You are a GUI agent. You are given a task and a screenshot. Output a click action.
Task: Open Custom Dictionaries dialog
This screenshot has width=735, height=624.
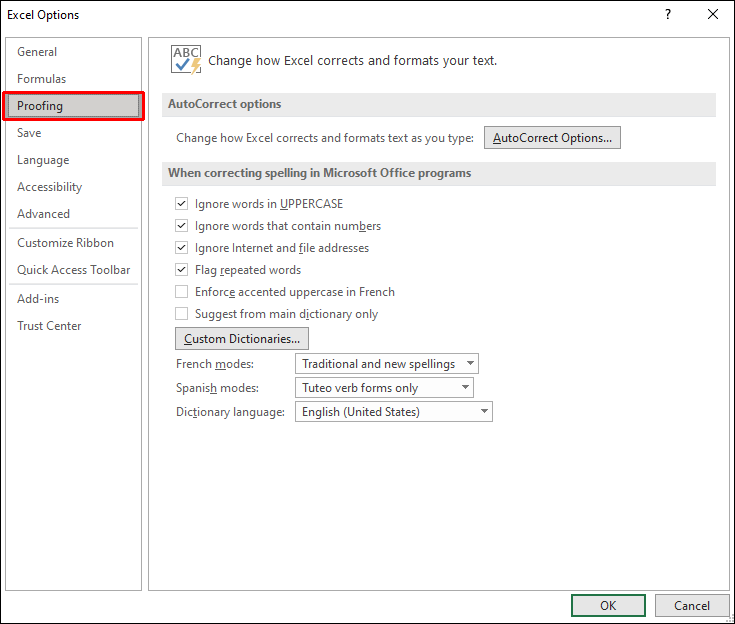(241, 339)
